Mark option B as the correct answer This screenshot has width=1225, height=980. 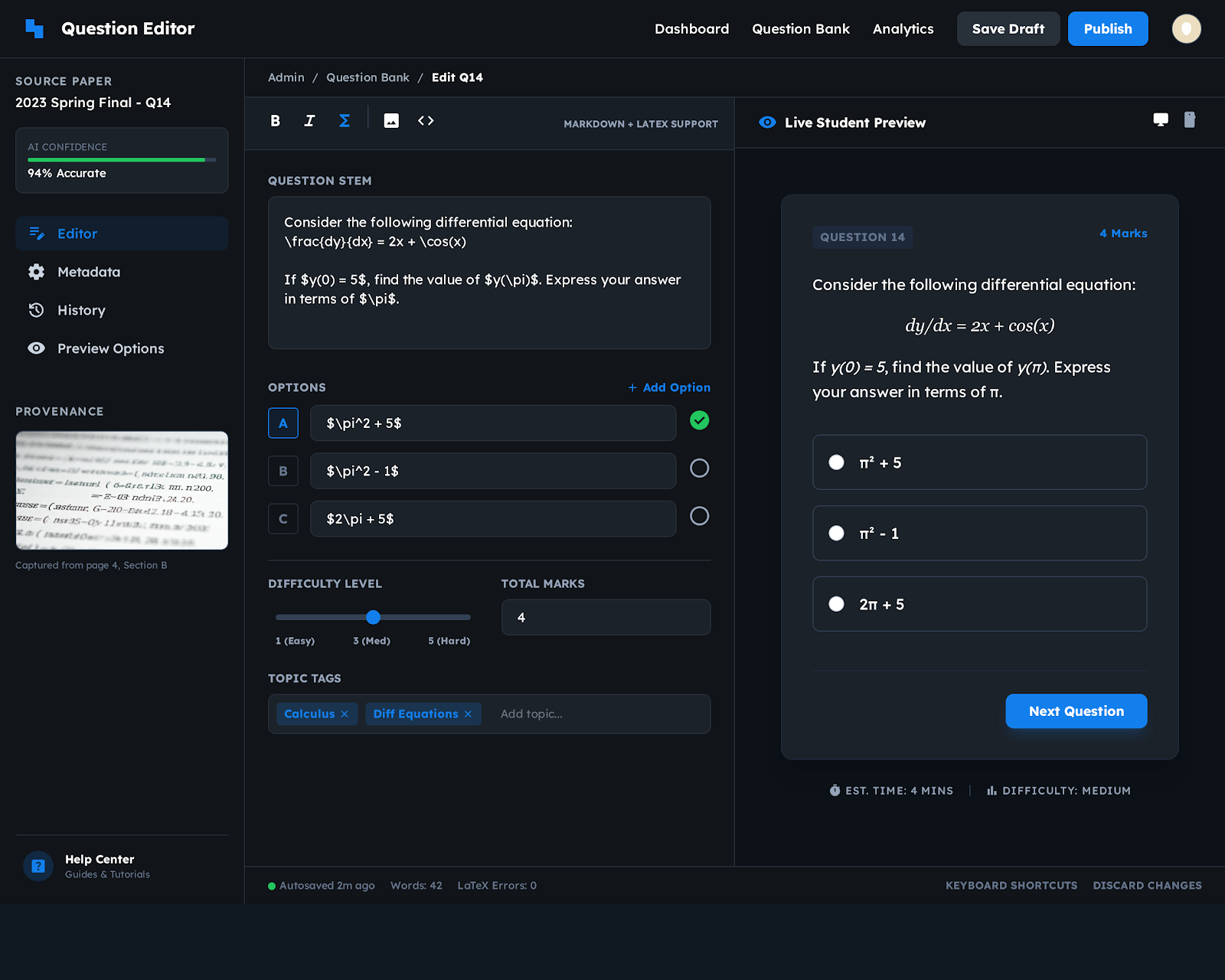click(699, 468)
